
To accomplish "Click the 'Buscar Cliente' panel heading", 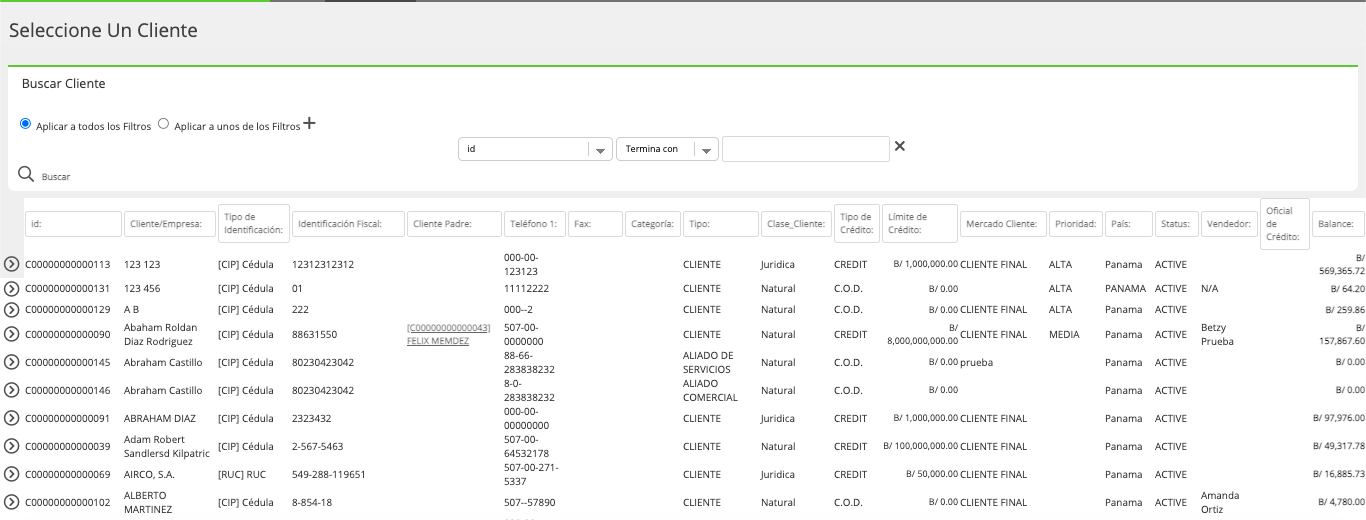I will [x=64, y=84].
